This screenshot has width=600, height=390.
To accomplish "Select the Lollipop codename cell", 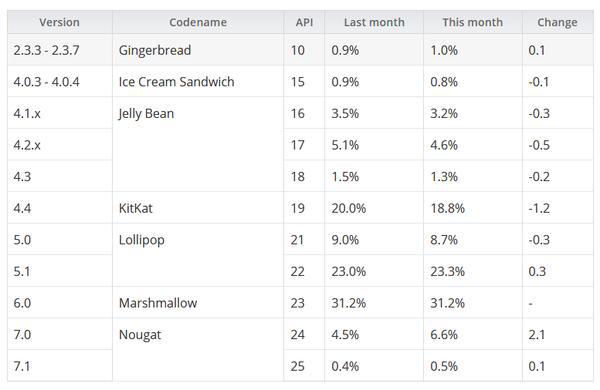I will pyautogui.click(x=198, y=255).
